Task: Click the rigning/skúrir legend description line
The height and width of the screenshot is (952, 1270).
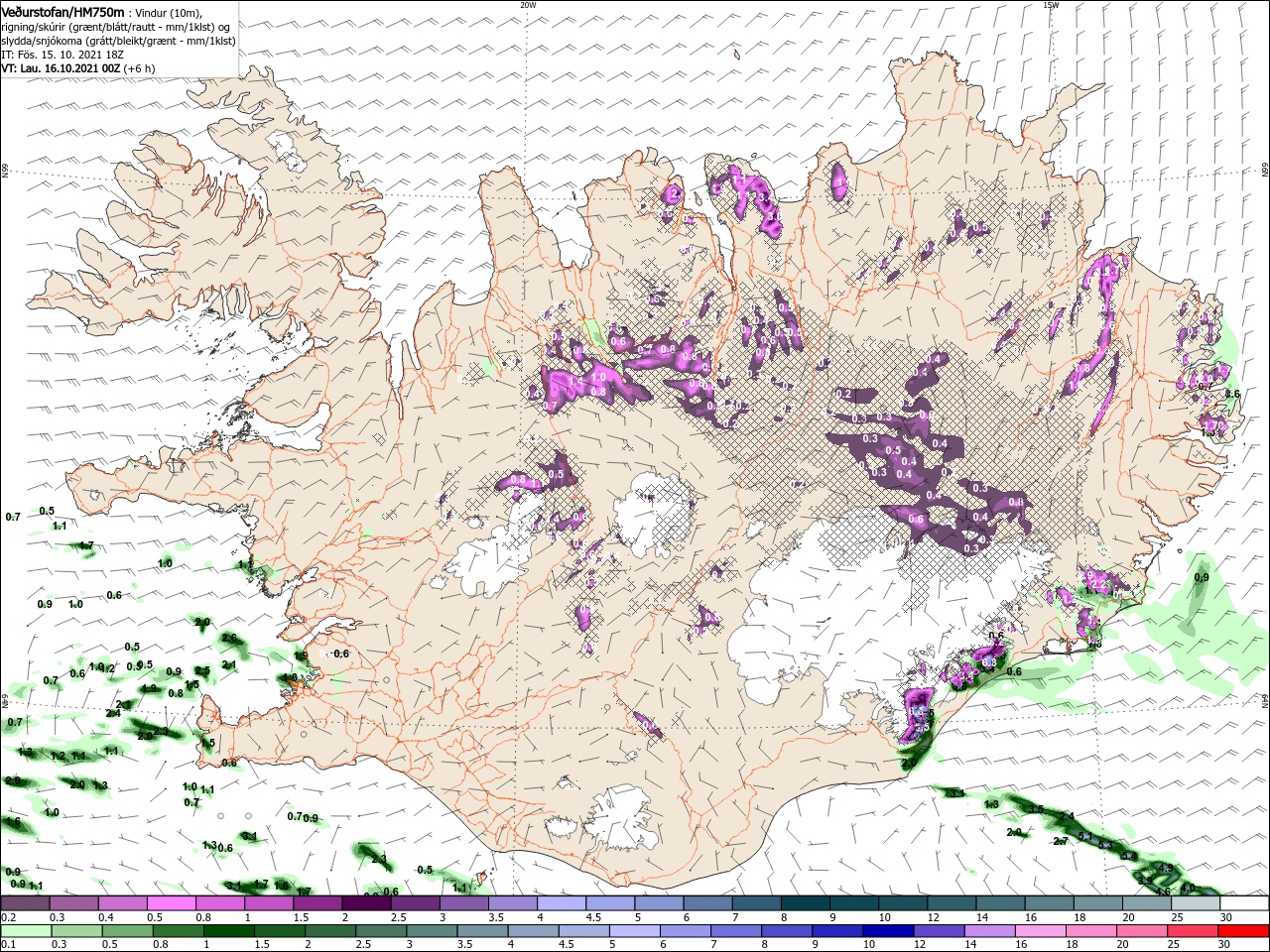Action: click(x=116, y=27)
